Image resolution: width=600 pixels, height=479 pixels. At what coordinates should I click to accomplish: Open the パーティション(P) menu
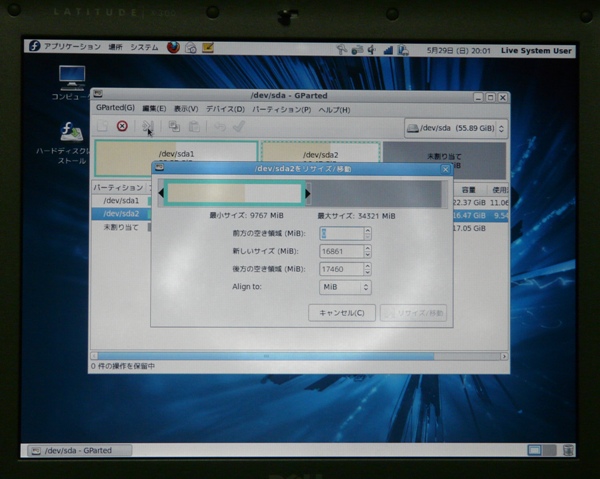(x=281, y=109)
